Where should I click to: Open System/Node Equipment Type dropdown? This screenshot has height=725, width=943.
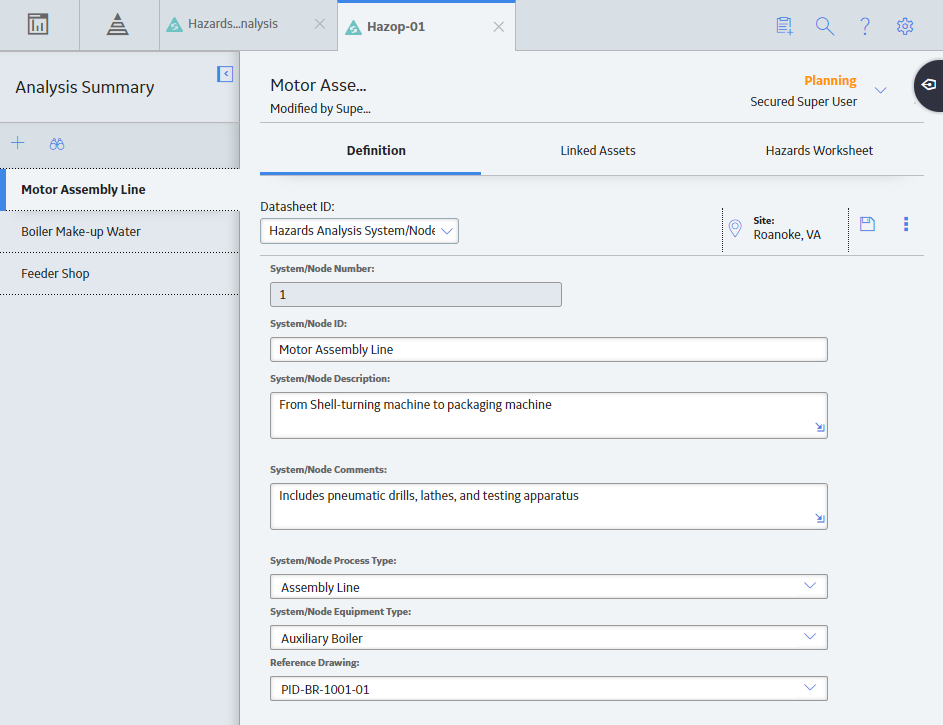point(548,638)
